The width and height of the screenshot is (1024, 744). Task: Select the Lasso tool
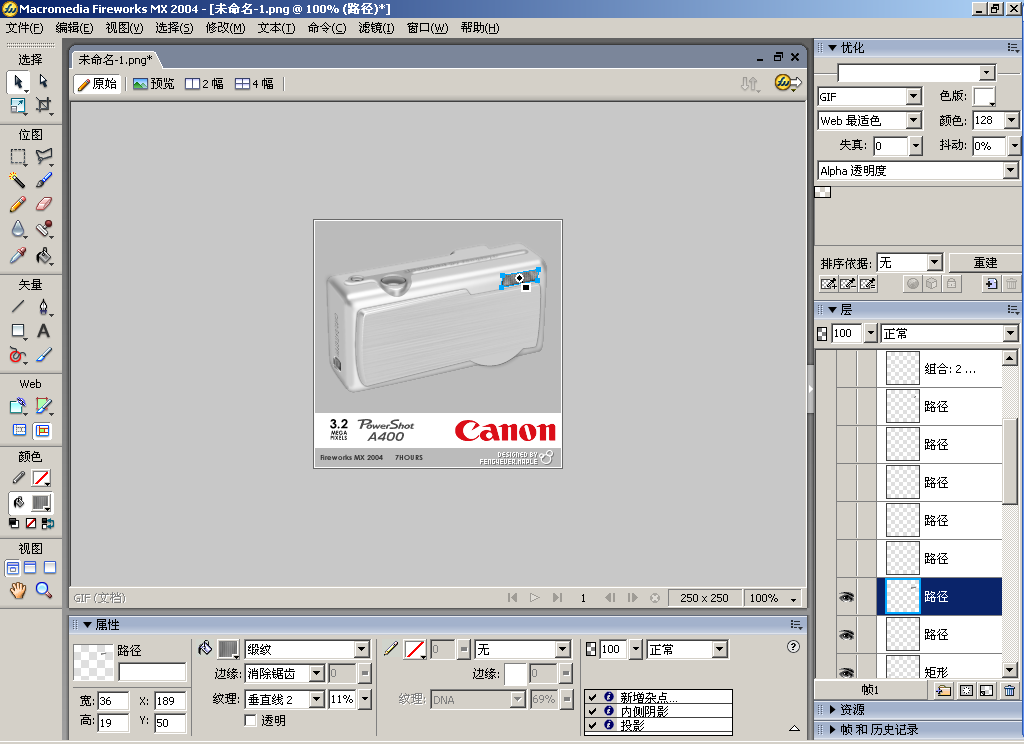[x=43, y=157]
